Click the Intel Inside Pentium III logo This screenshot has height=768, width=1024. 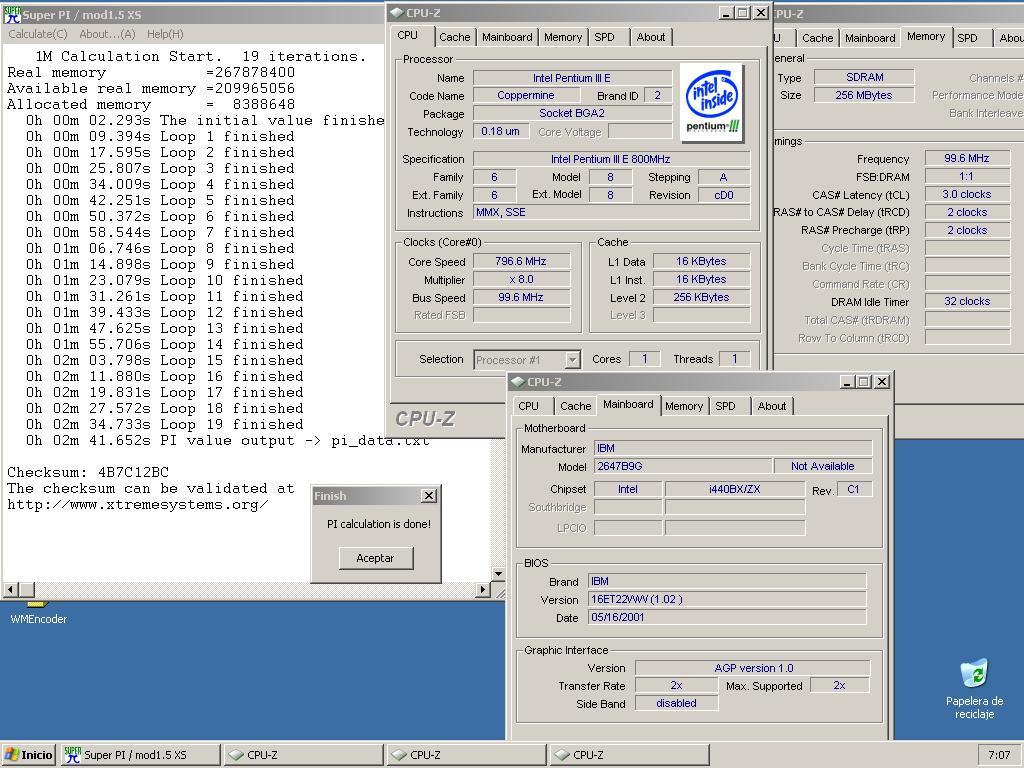[x=712, y=102]
